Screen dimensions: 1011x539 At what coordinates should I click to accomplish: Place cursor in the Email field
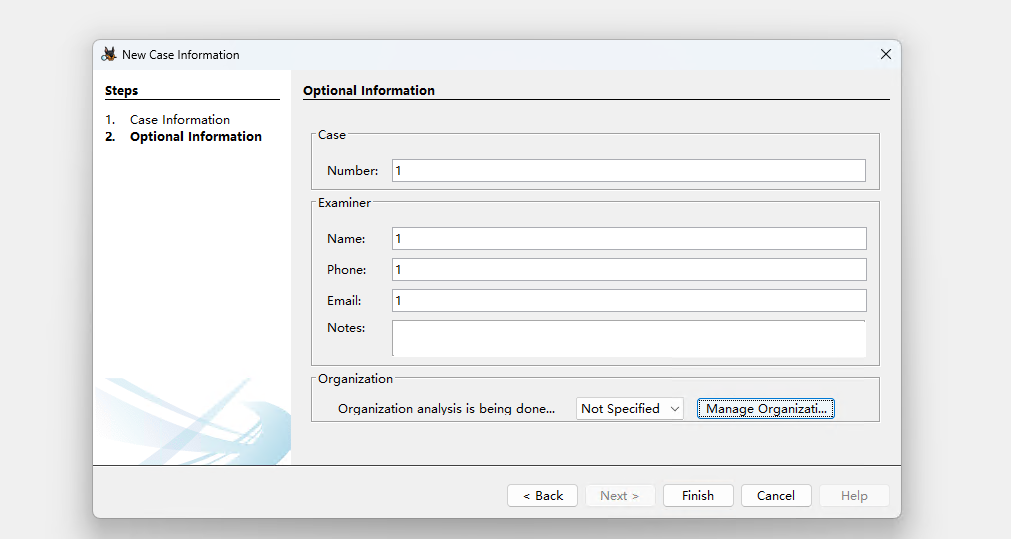(628, 301)
